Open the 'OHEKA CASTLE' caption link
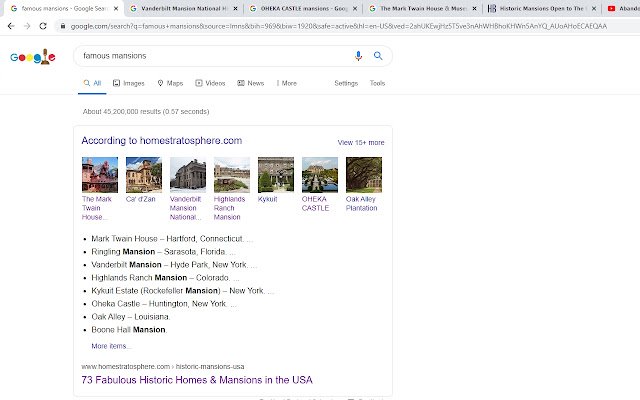This screenshot has width=640, height=400. click(x=316, y=204)
